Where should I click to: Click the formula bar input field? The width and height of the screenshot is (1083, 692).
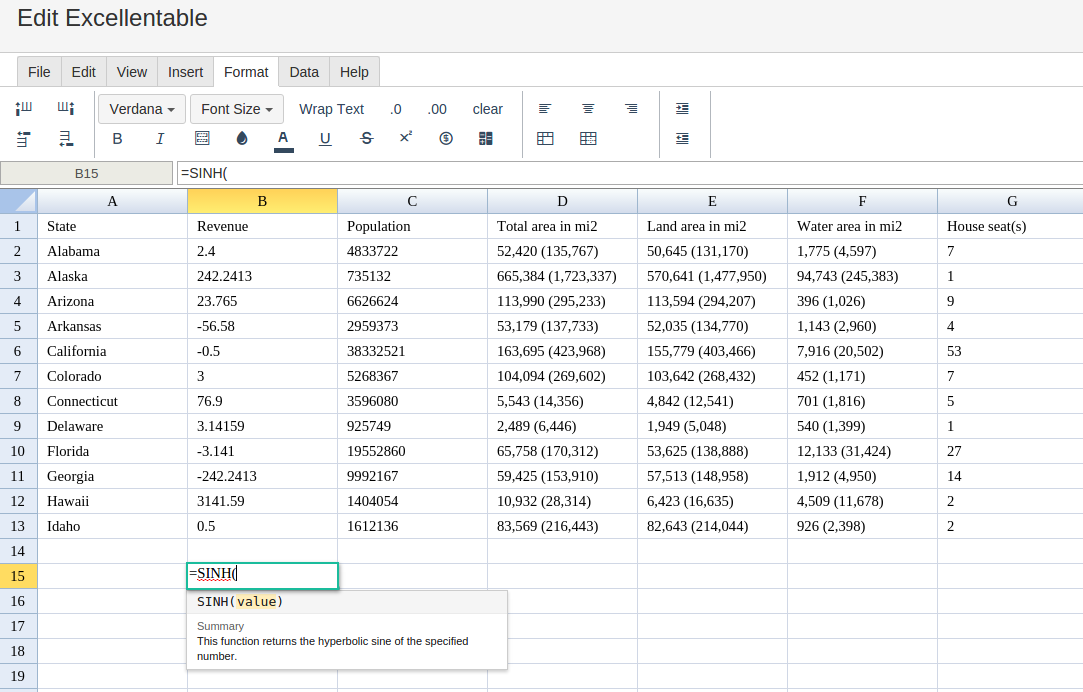628,173
